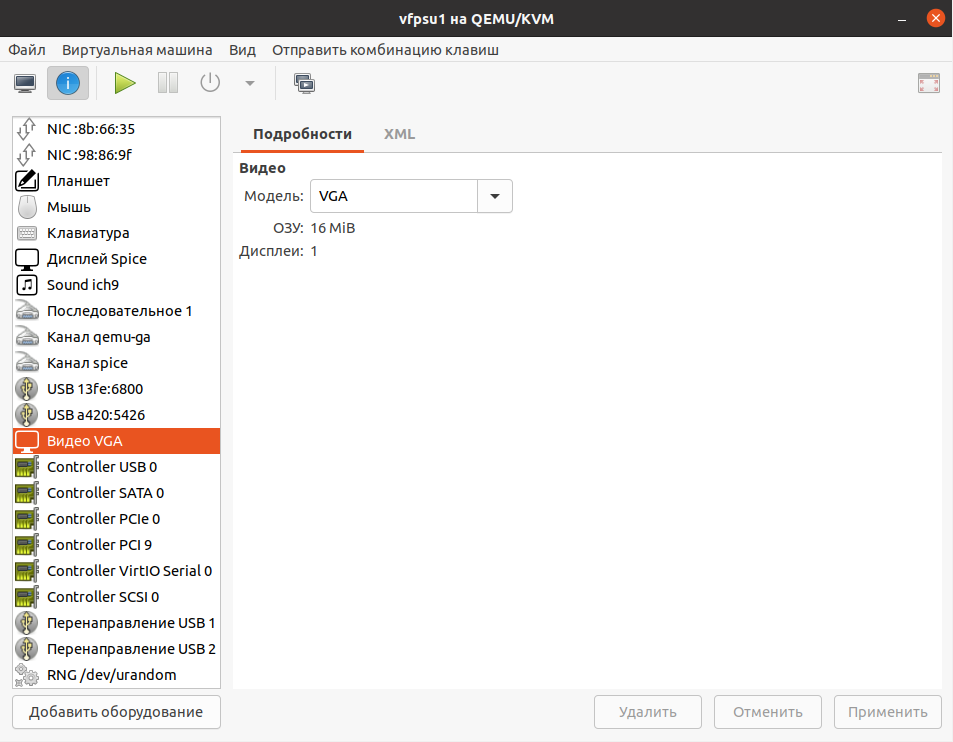Select Controller PCI 9 icon
The height and width of the screenshot is (742, 953).
[x=27, y=545]
